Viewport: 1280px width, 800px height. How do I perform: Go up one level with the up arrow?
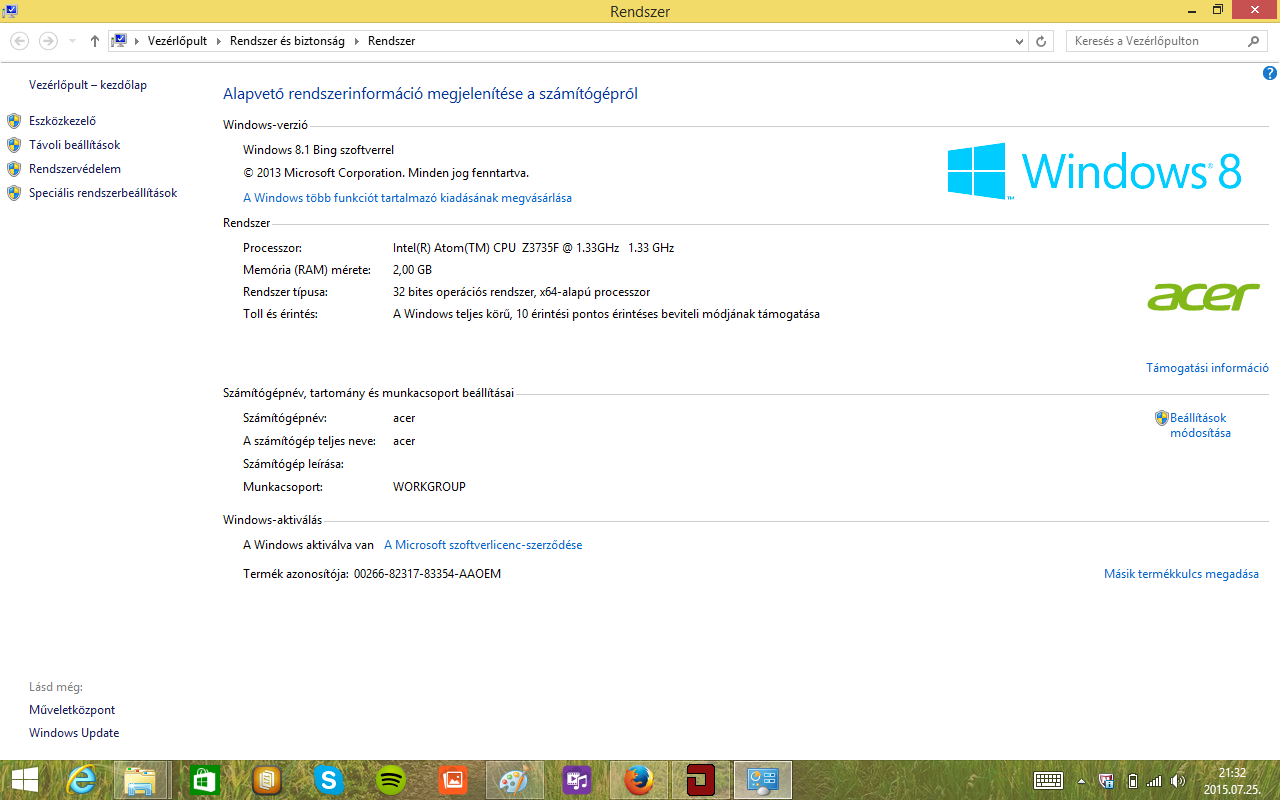click(x=95, y=41)
